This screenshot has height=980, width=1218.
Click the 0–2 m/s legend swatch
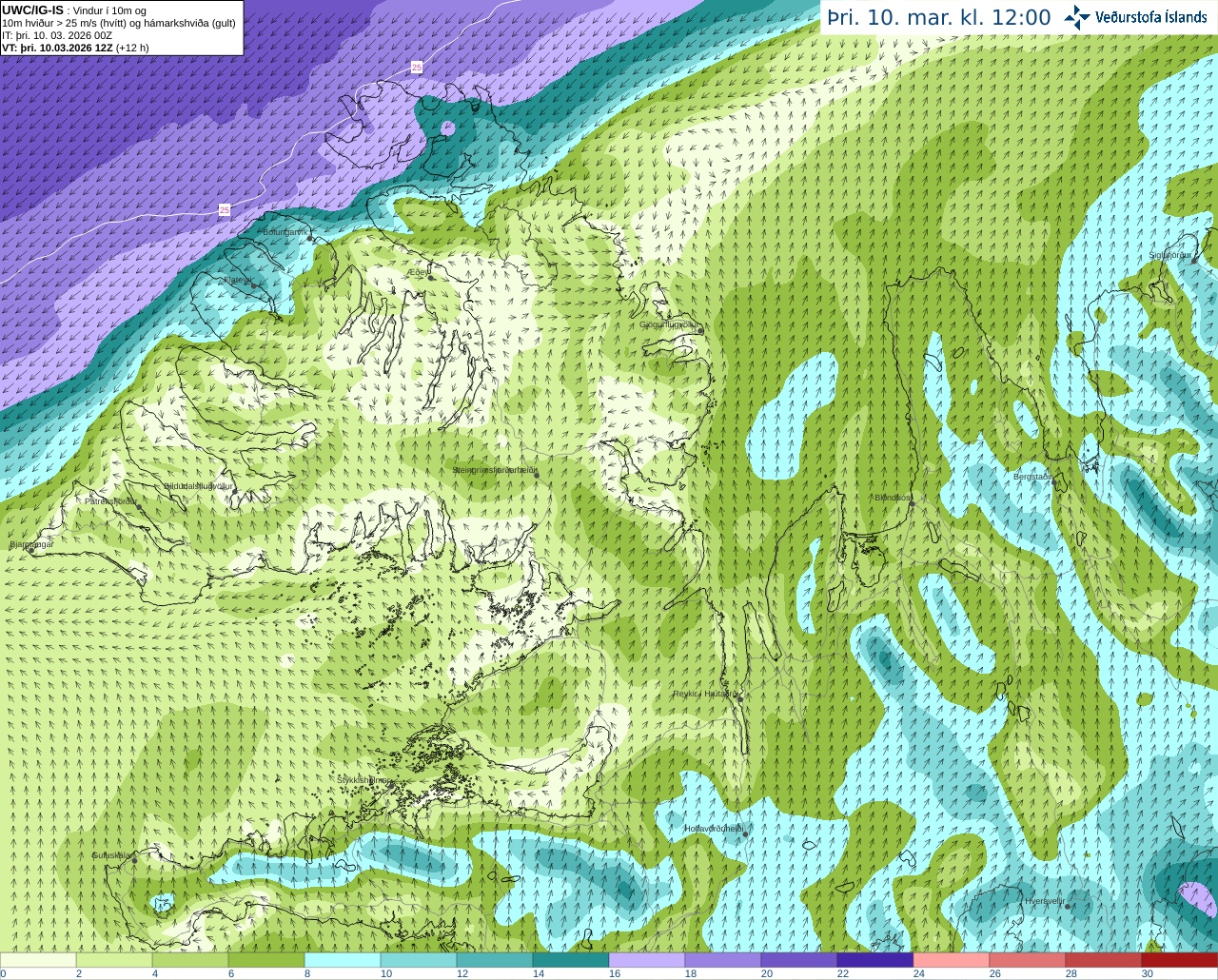pos(38,960)
